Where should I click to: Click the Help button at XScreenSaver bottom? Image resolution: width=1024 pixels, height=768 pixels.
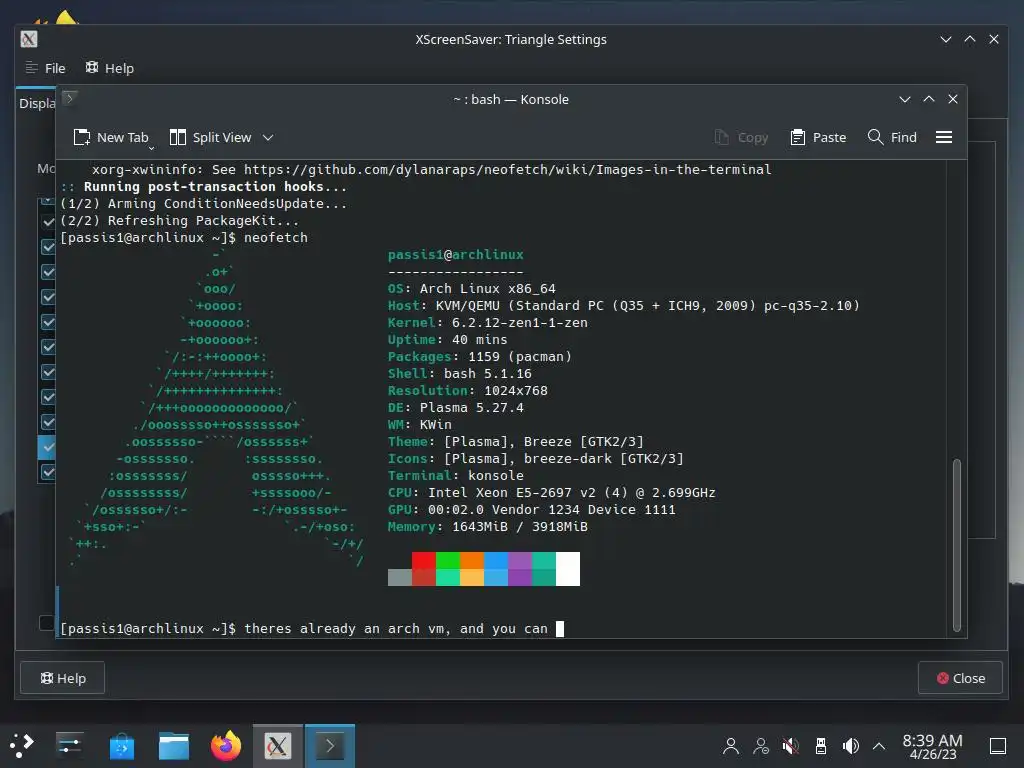click(63, 678)
